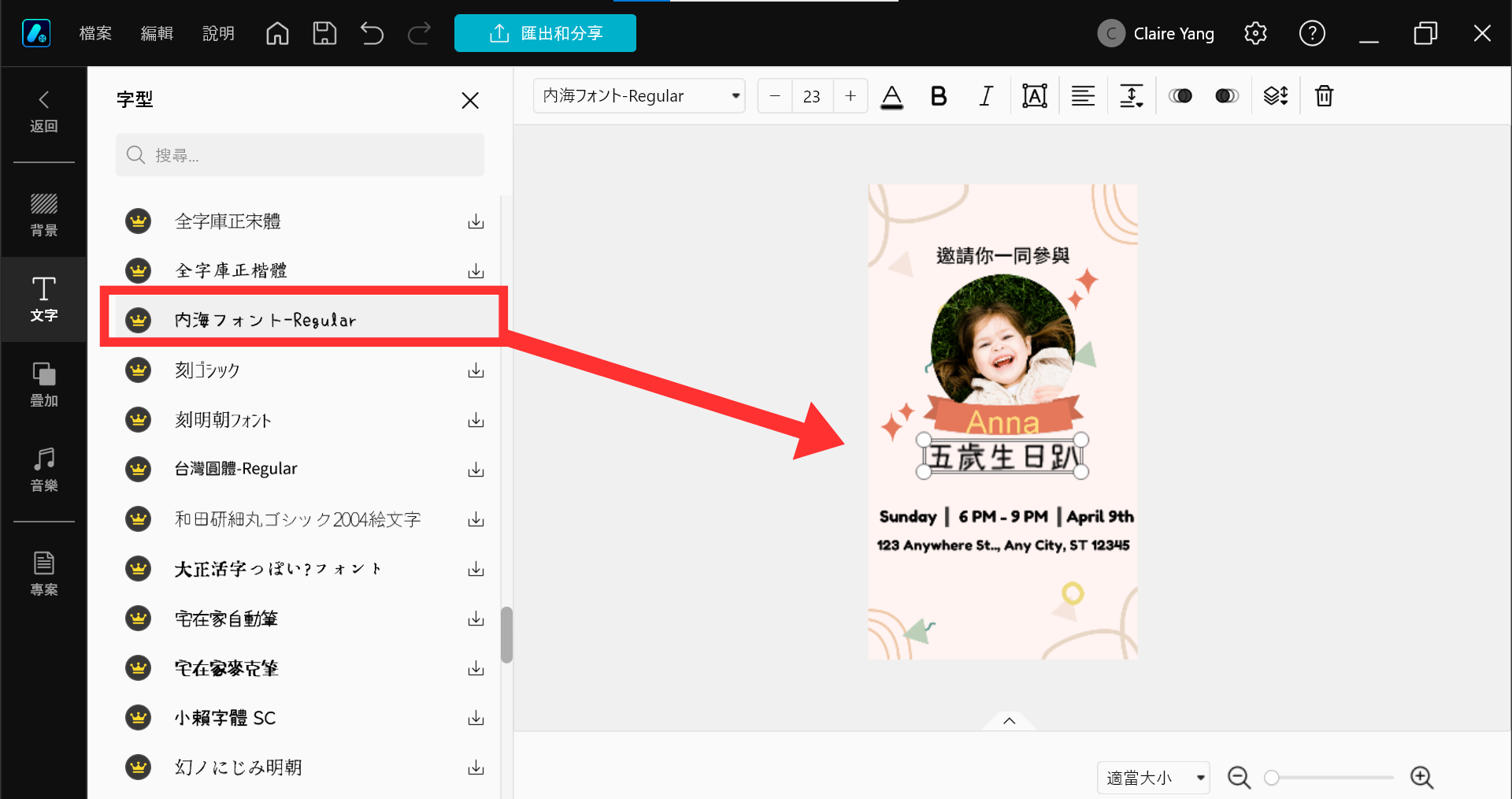Download the 宅在家麥克筆 font

[476, 668]
